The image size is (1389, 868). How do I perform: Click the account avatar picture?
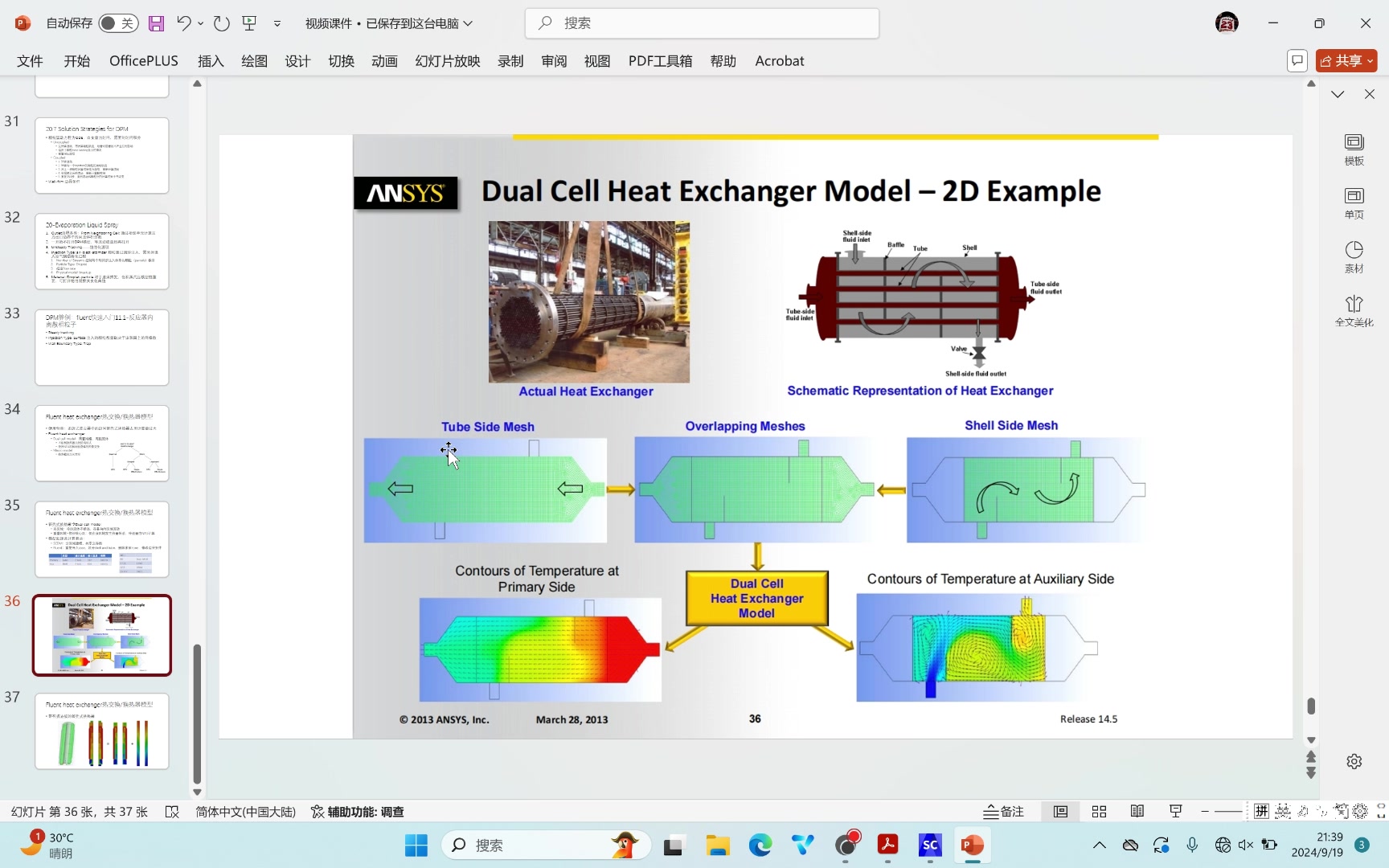point(1227,23)
